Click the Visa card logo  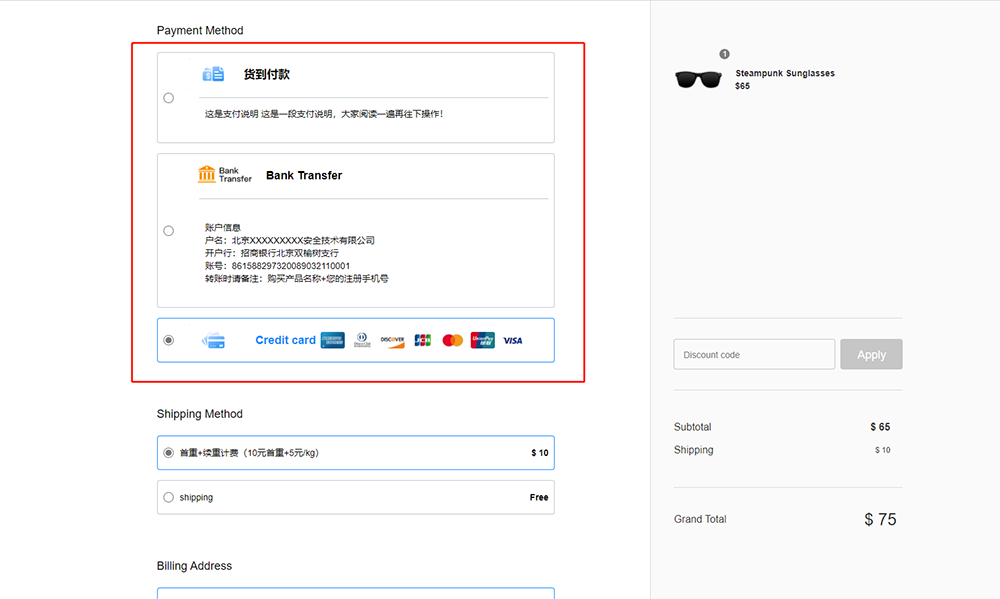(x=512, y=340)
